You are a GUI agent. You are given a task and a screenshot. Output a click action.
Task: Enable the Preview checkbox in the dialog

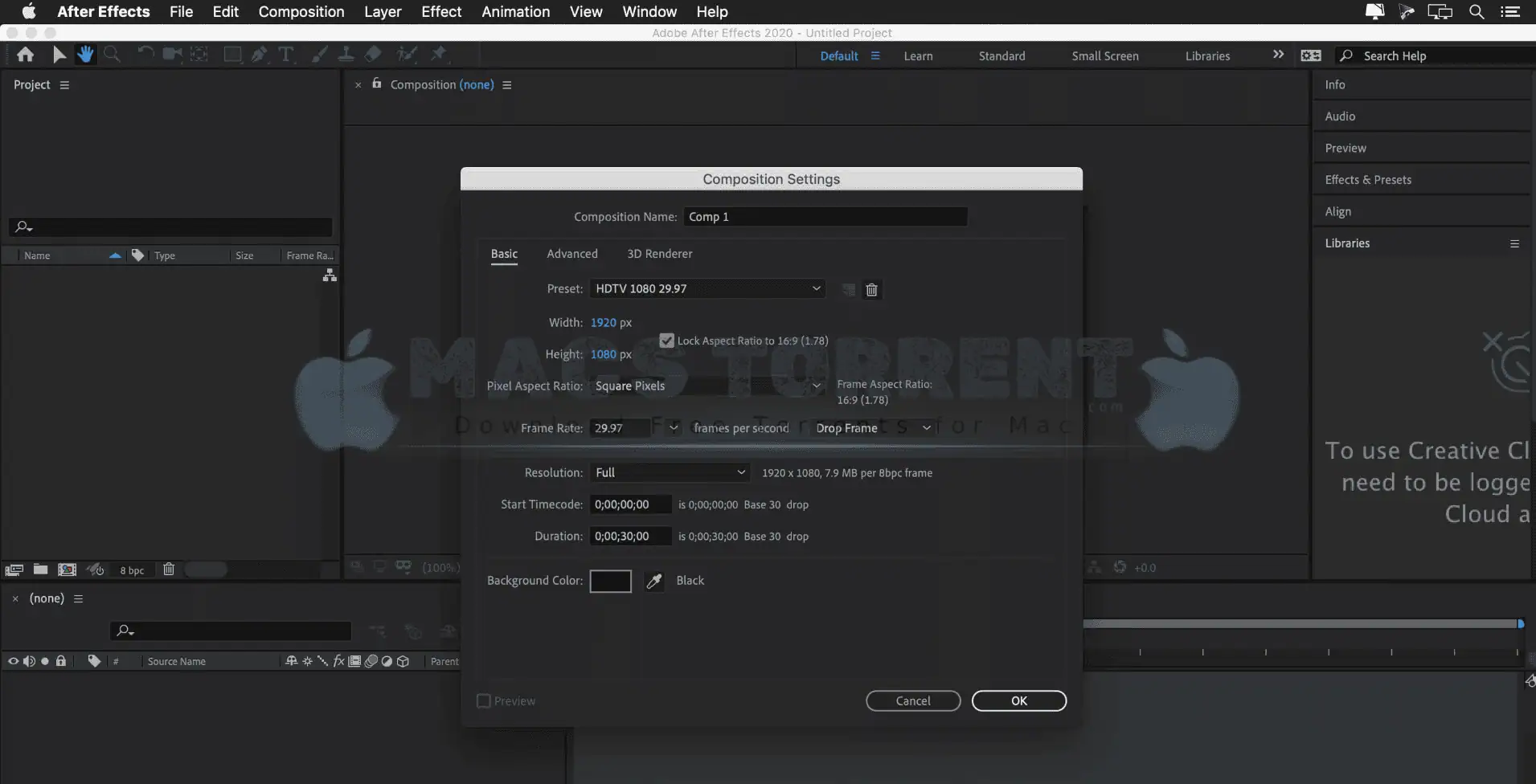click(484, 700)
